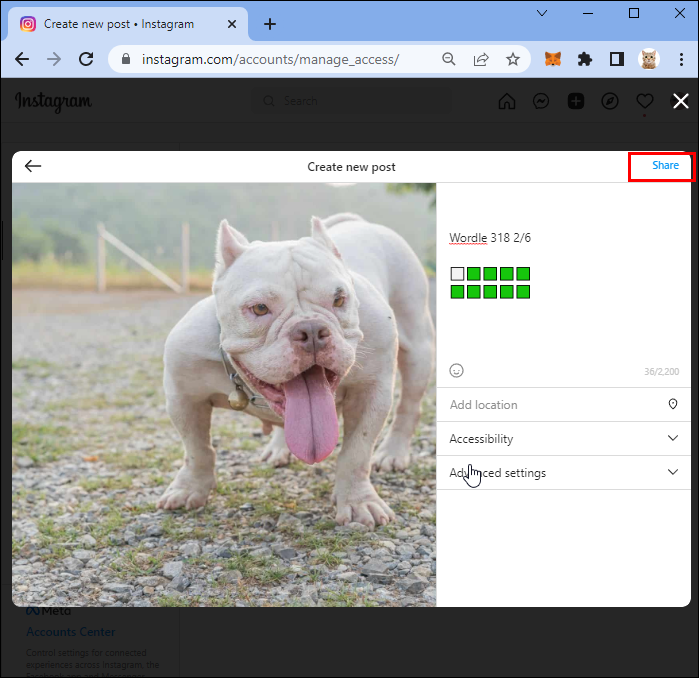Click the Instagram logo wordmark
Image resolution: width=699 pixels, height=678 pixels.
[x=53, y=102]
